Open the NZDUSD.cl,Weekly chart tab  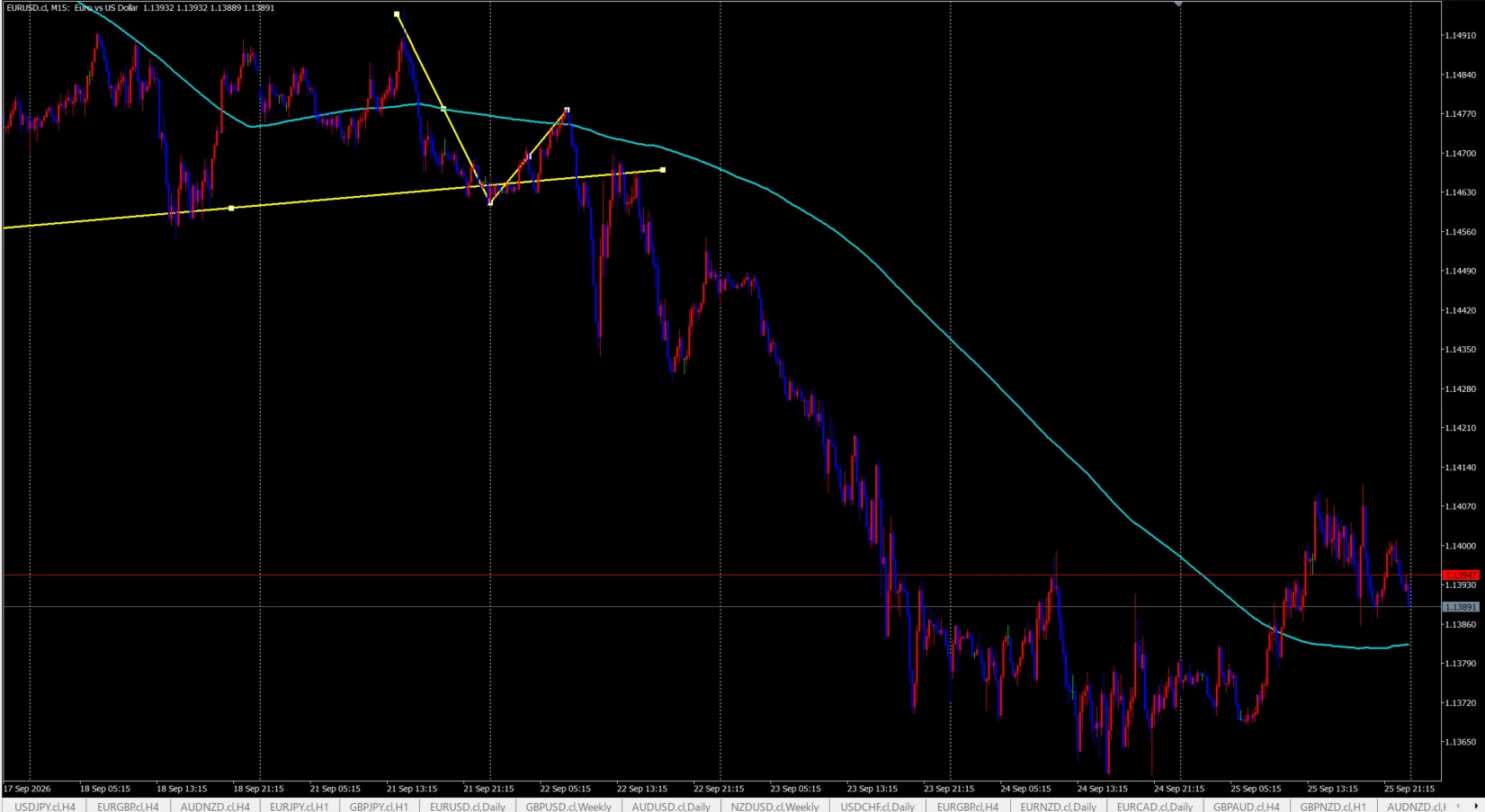[x=775, y=806]
